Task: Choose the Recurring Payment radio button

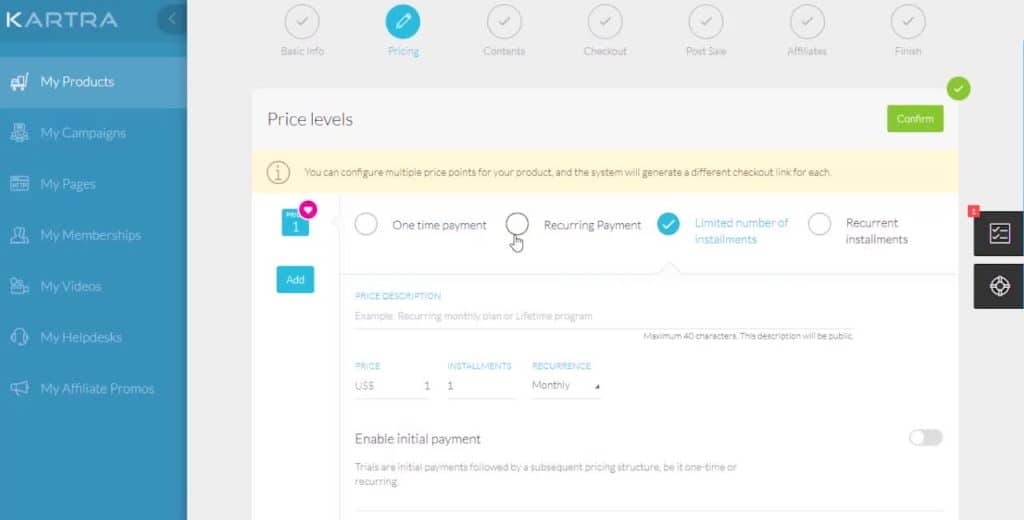Action: (x=517, y=224)
